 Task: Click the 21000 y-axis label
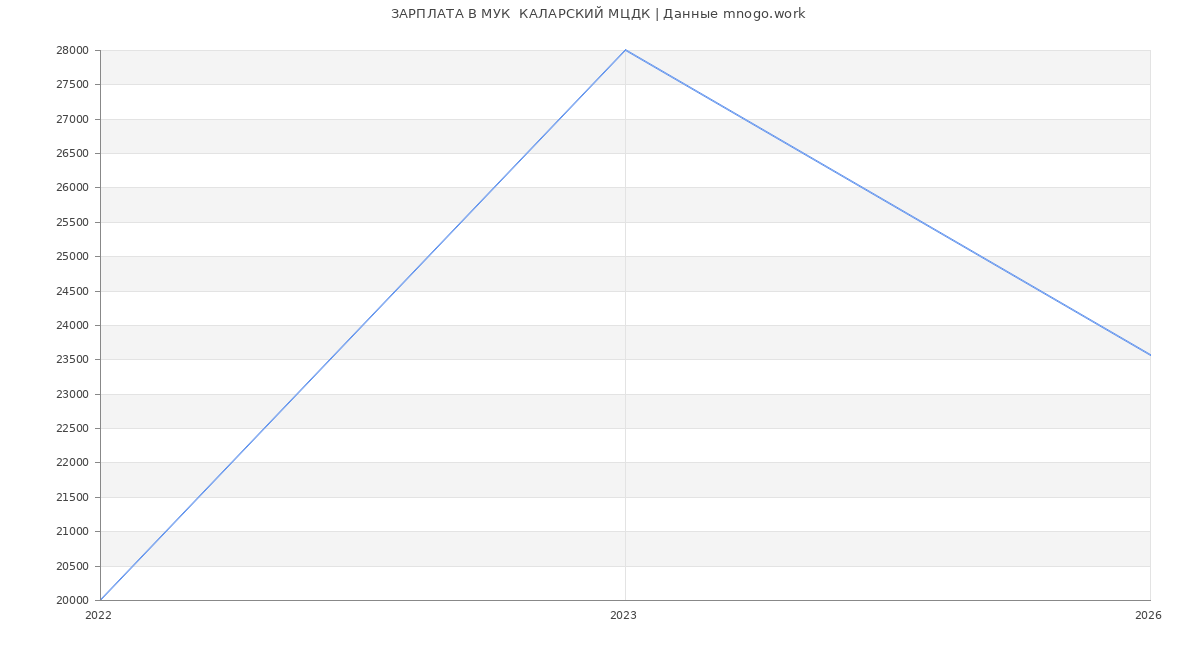tap(73, 531)
